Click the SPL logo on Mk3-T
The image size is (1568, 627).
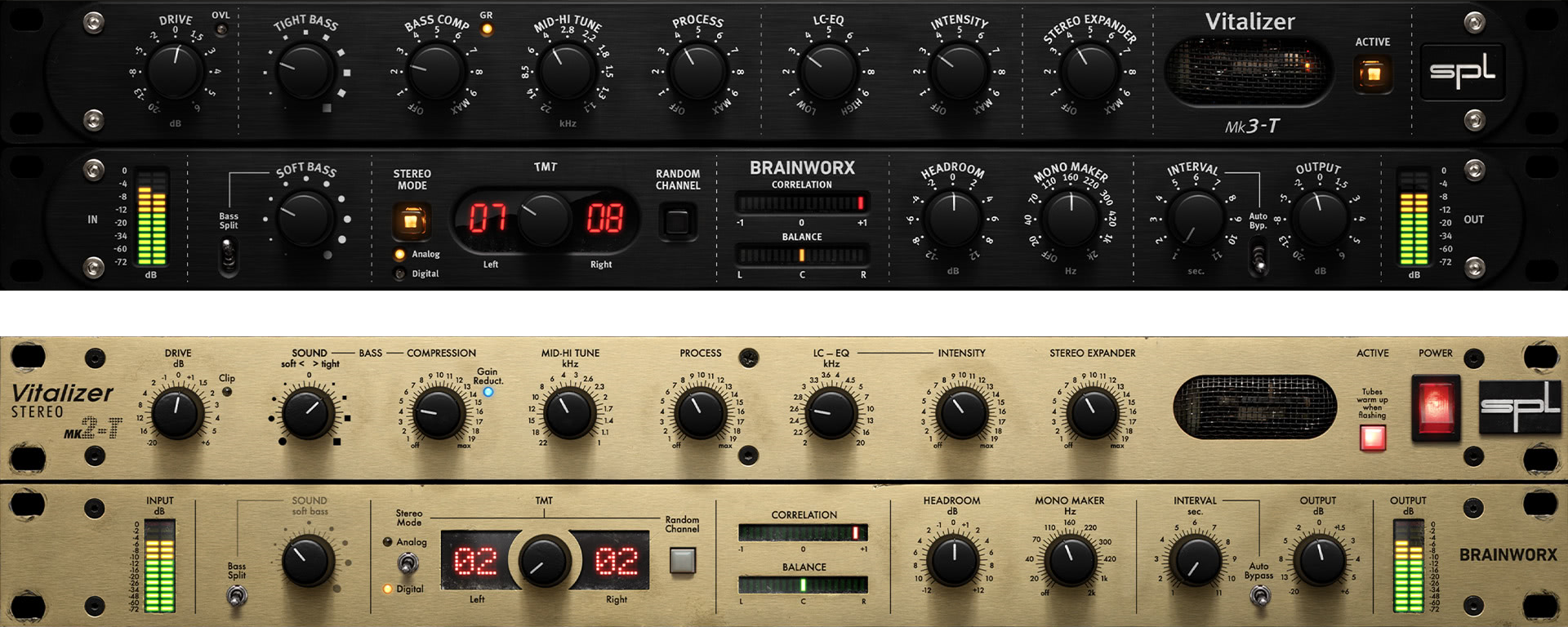pyautogui.click(x=1462, y=72)
